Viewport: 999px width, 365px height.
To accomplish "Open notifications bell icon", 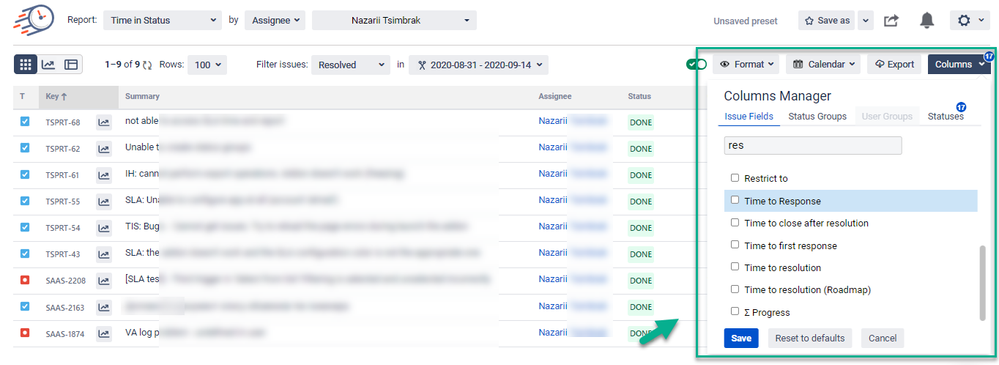I will pyautogui.click(x=927, y=20).
